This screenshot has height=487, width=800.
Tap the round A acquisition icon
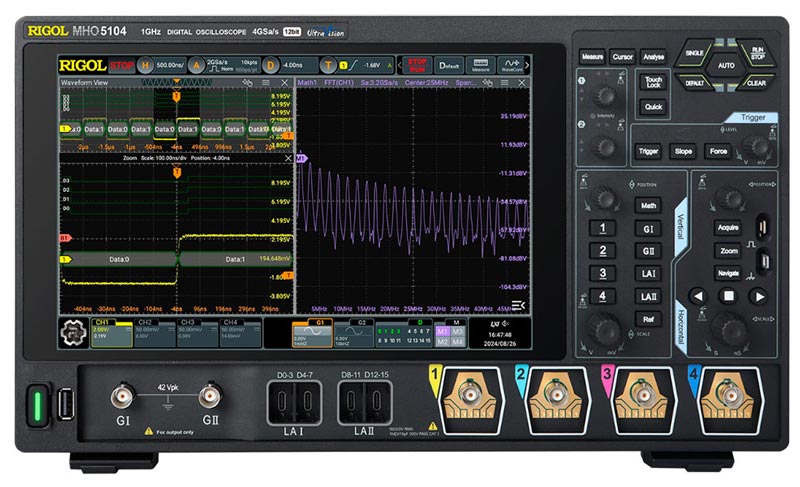(x=196, y=65)
